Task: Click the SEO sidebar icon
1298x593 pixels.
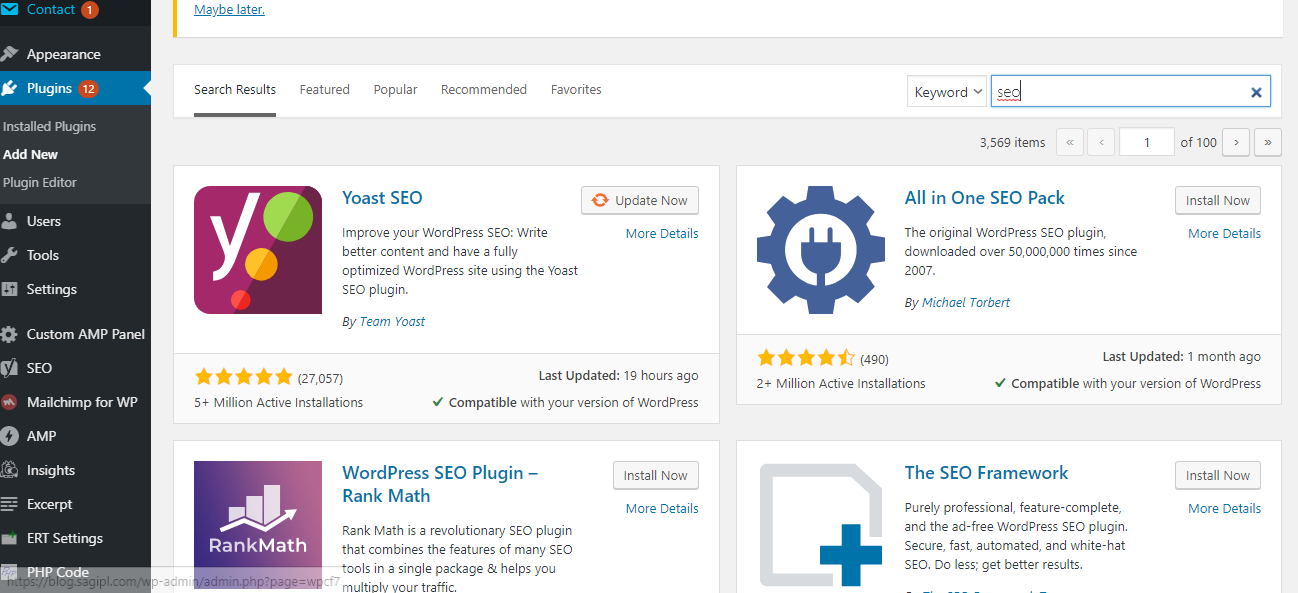Action: 14,368
